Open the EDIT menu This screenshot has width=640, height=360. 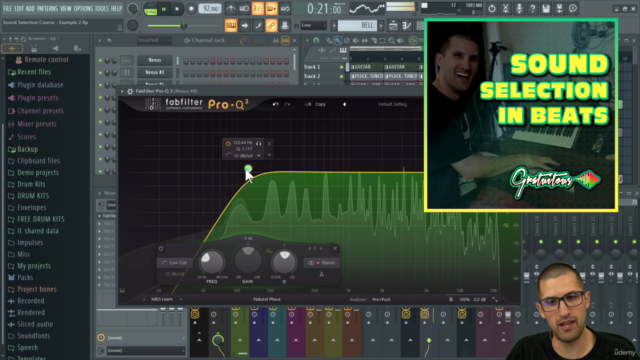point(19,9)
